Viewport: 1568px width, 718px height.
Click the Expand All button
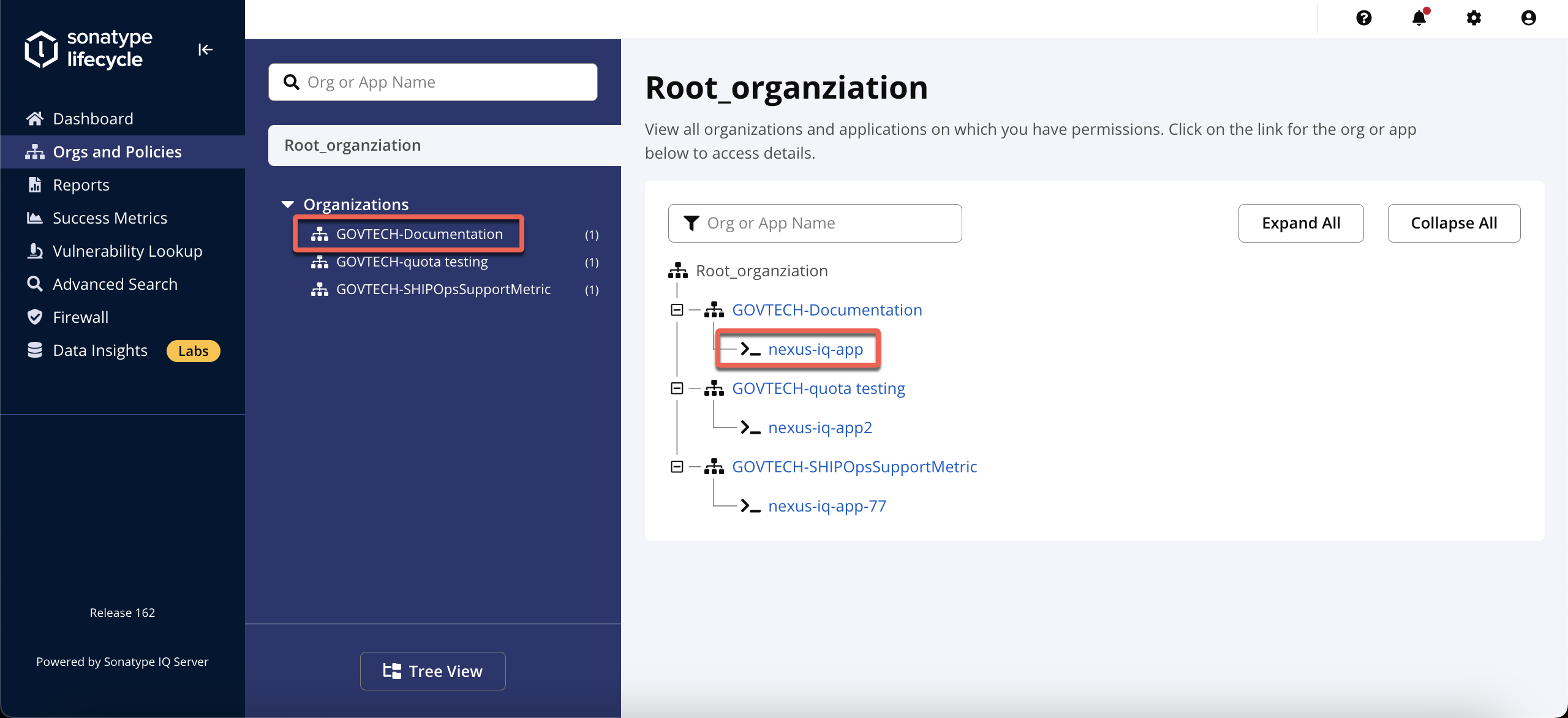click(x=1301, y=223)
